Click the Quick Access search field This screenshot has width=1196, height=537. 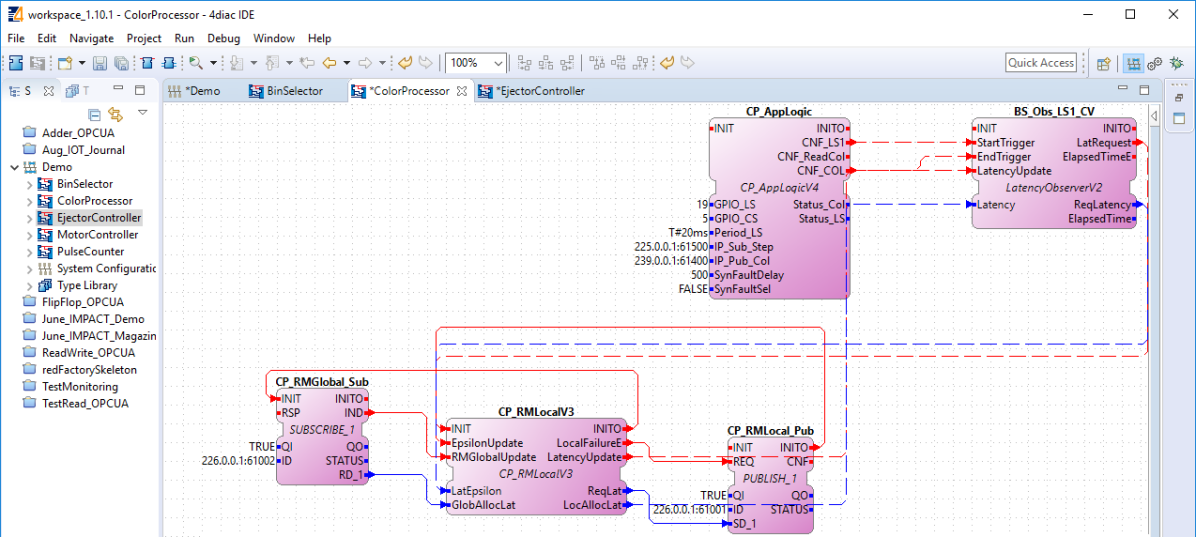1040,63
